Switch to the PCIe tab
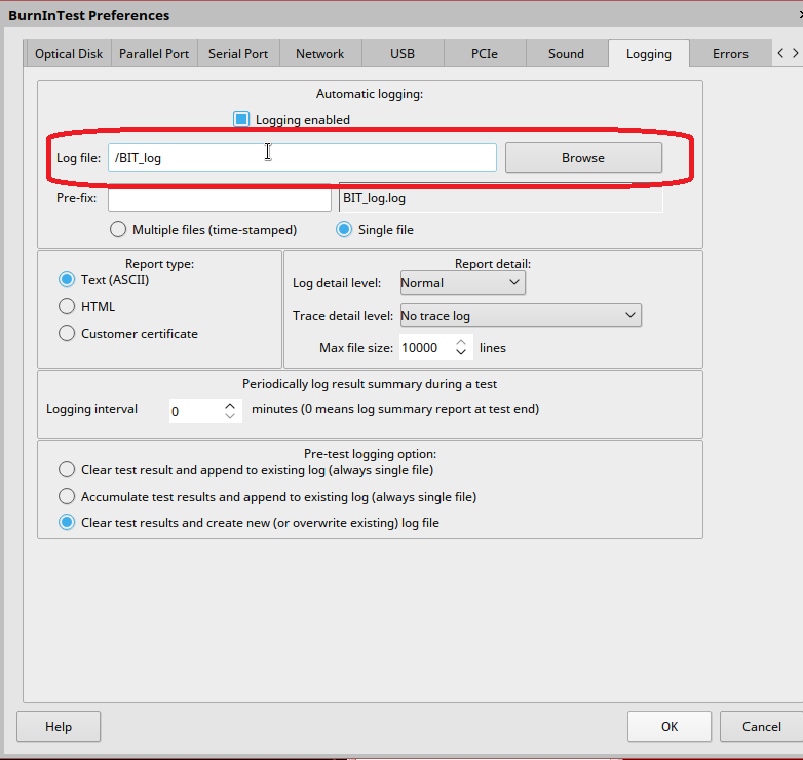 point(484,54)
